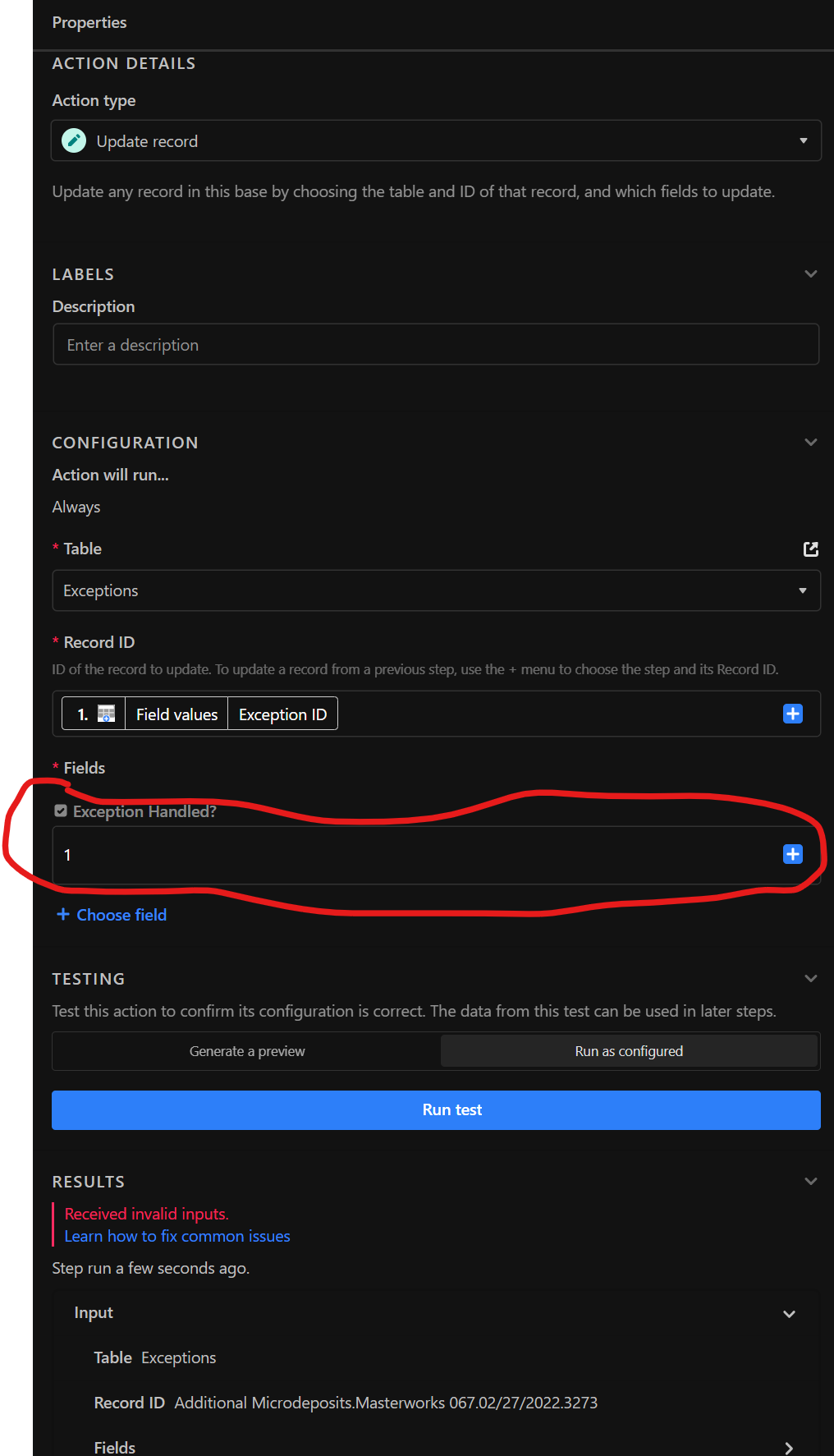The width and height of the screenshot is (834, 1456).
Task: Select Generate a preview tab
Action: coord(247,1051)
